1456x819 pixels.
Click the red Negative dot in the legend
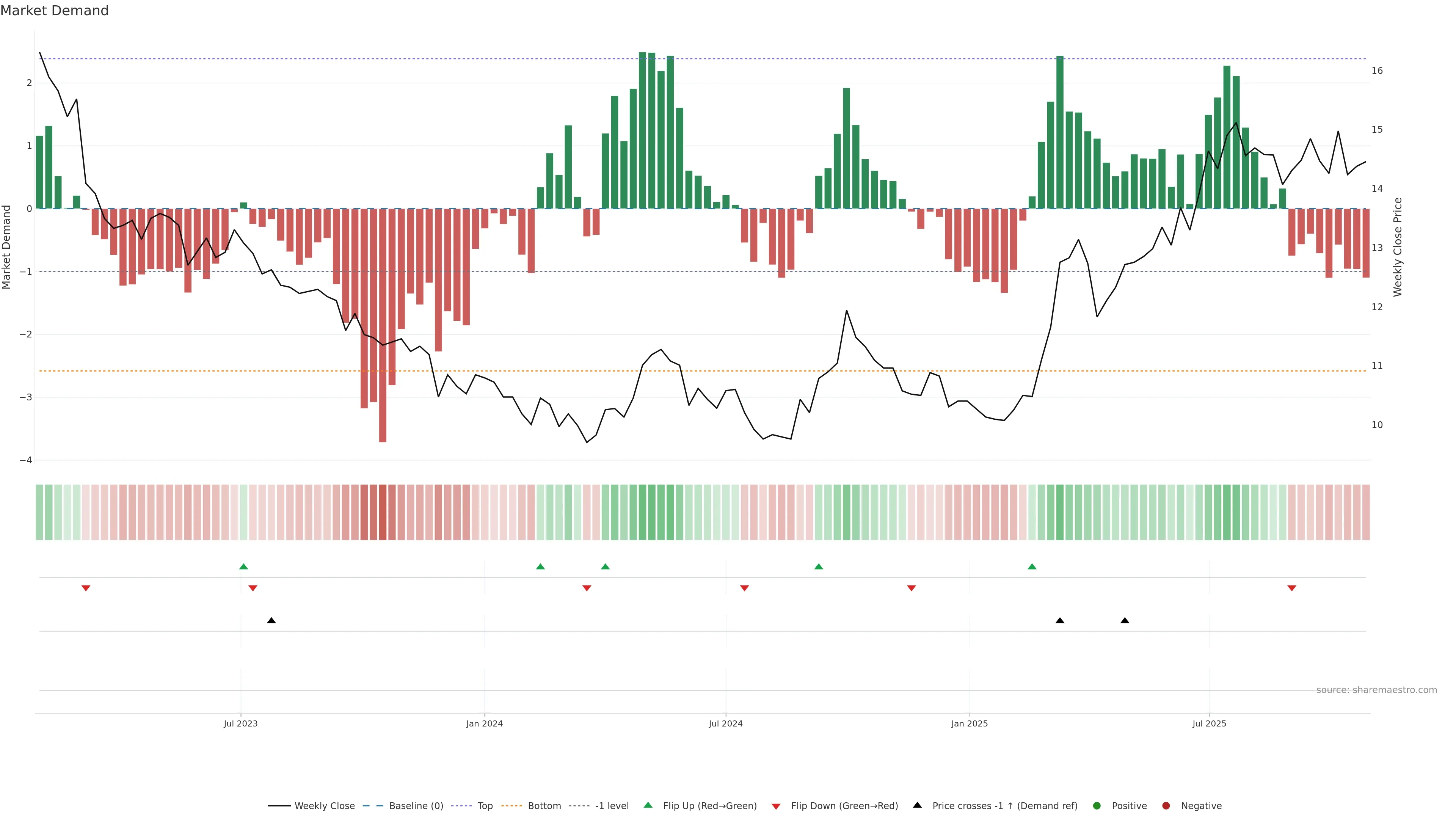1166,805
